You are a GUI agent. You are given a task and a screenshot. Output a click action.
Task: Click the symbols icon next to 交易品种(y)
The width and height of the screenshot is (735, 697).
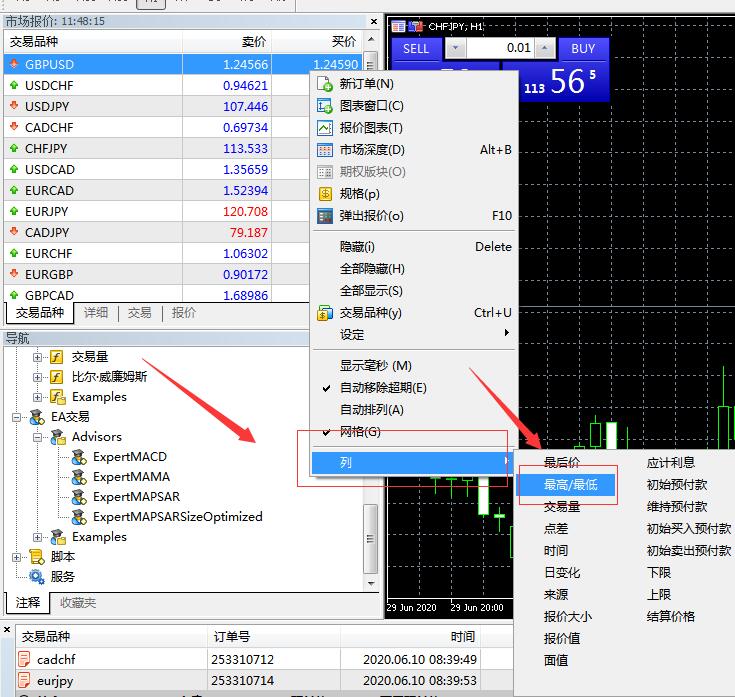(x=324, y=313)
